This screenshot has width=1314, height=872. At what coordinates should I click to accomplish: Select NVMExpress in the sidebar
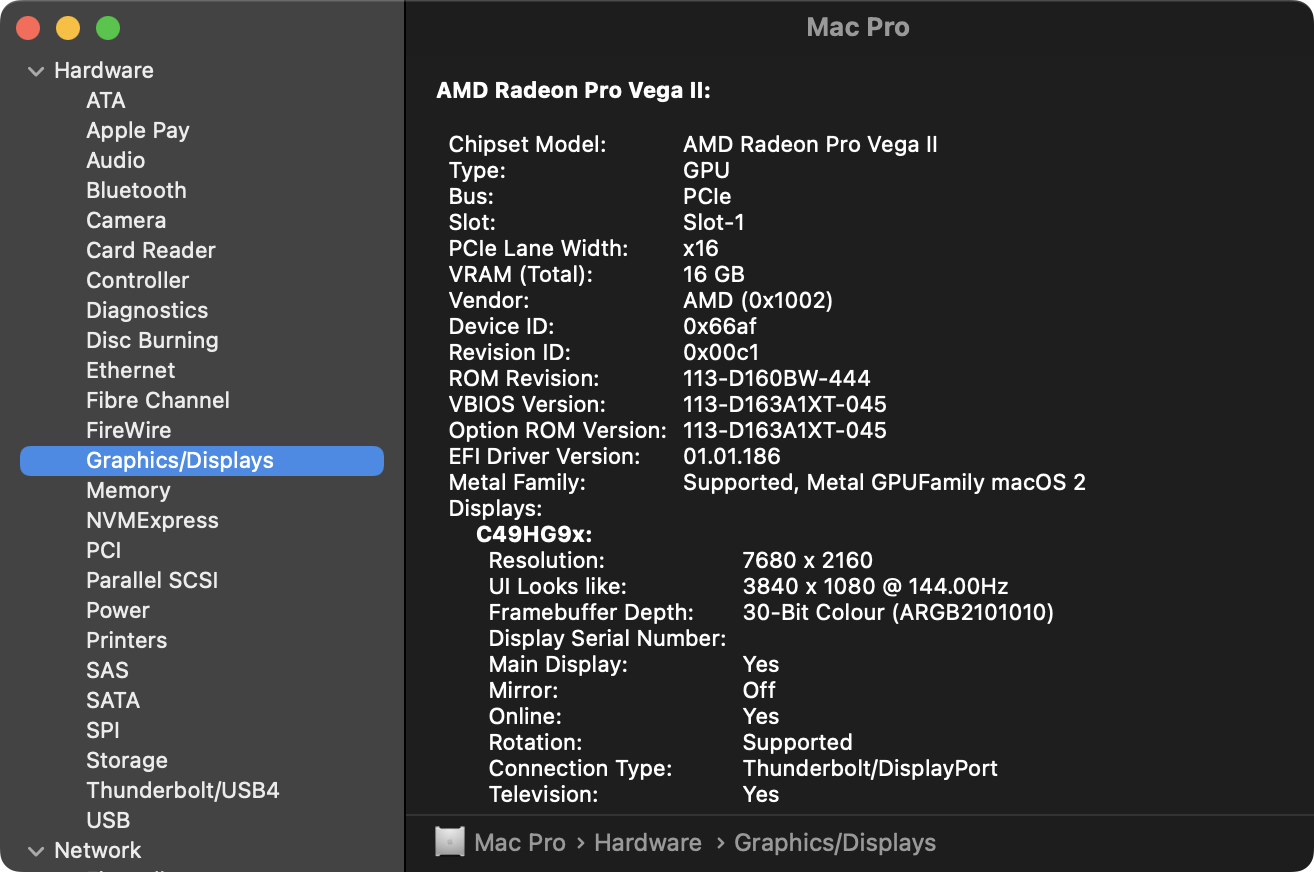coord(152,520)
